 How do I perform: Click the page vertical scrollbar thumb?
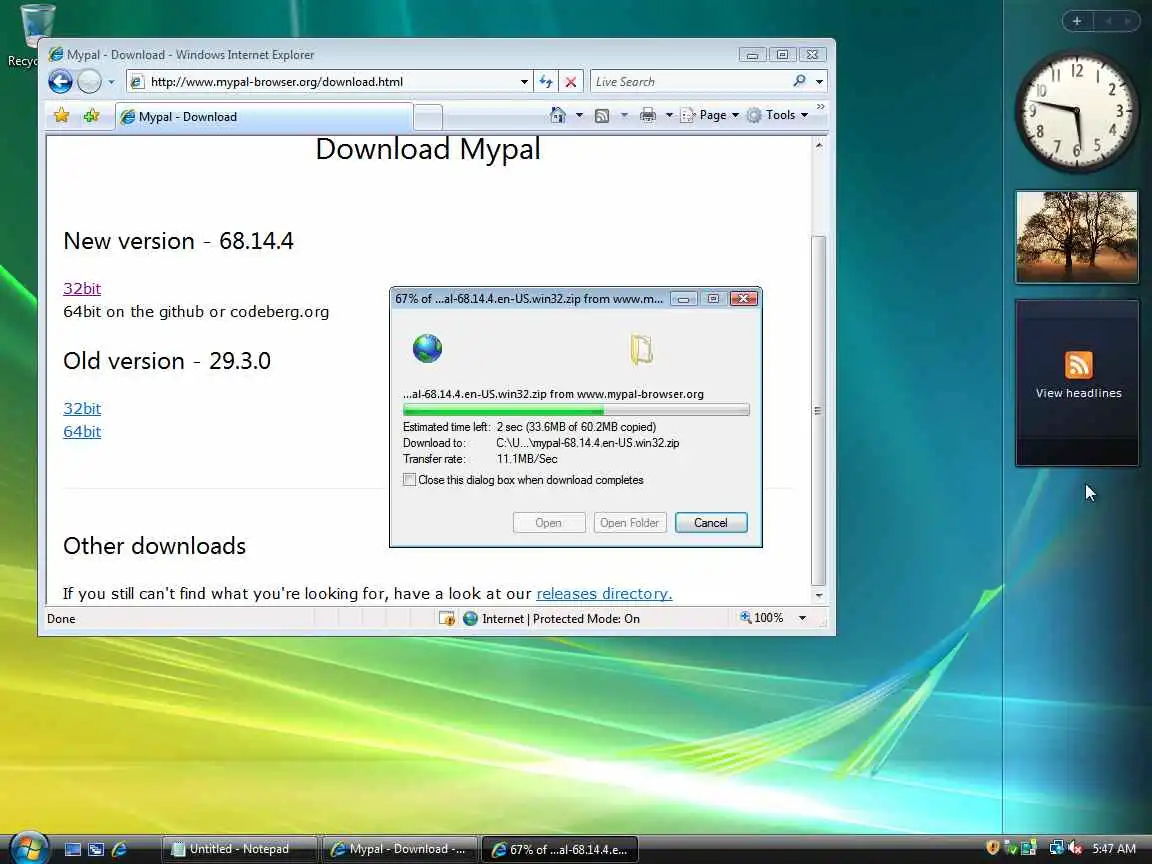[818, 410]
